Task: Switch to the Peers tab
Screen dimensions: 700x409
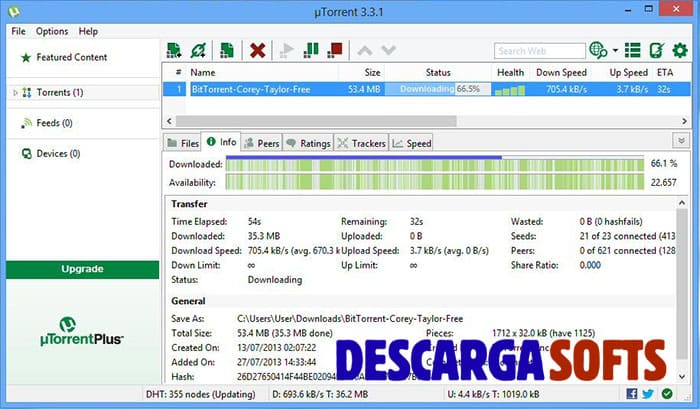Action: pos(262,143)
